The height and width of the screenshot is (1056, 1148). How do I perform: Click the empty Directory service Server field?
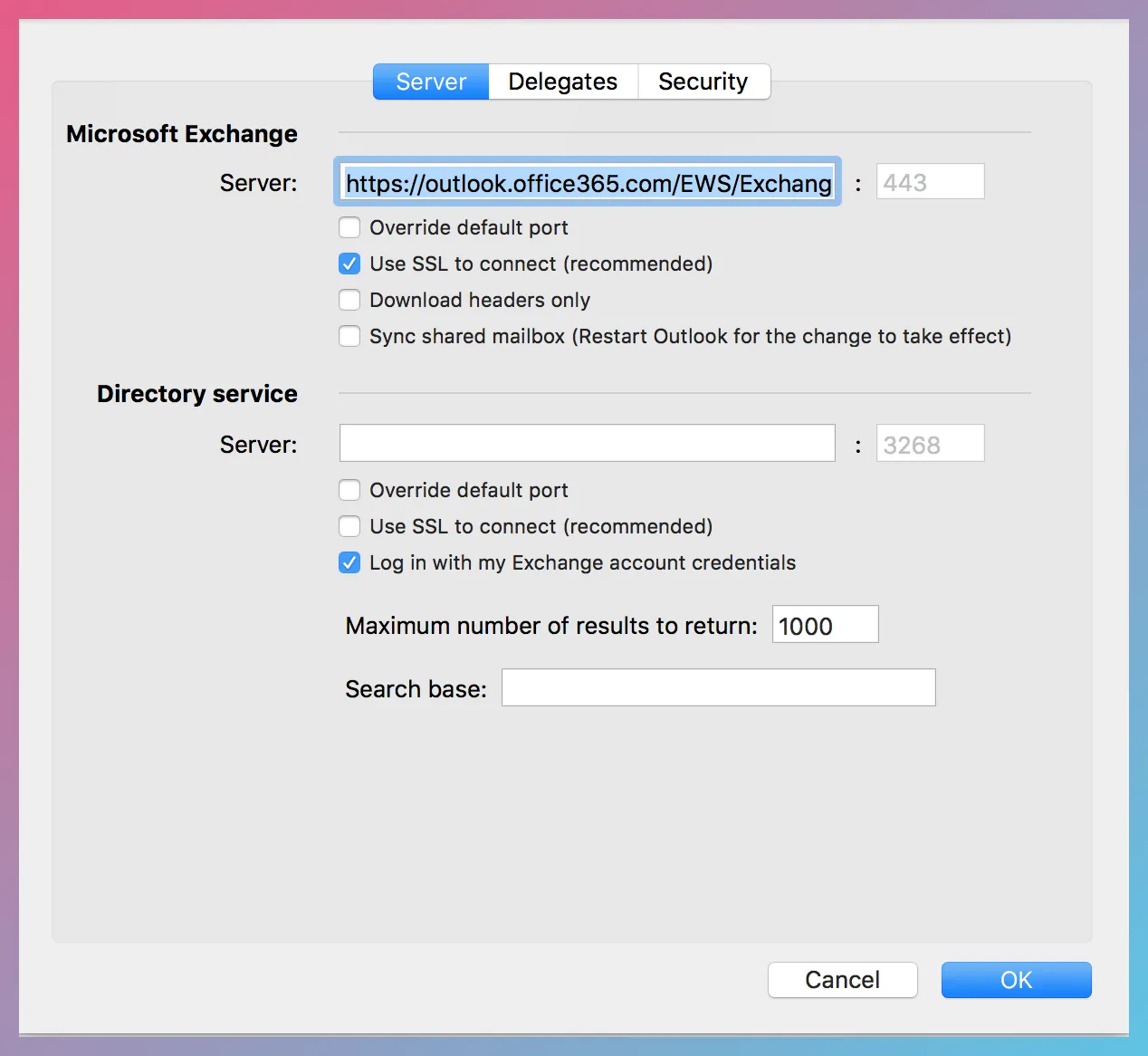(x=588, y=443)
